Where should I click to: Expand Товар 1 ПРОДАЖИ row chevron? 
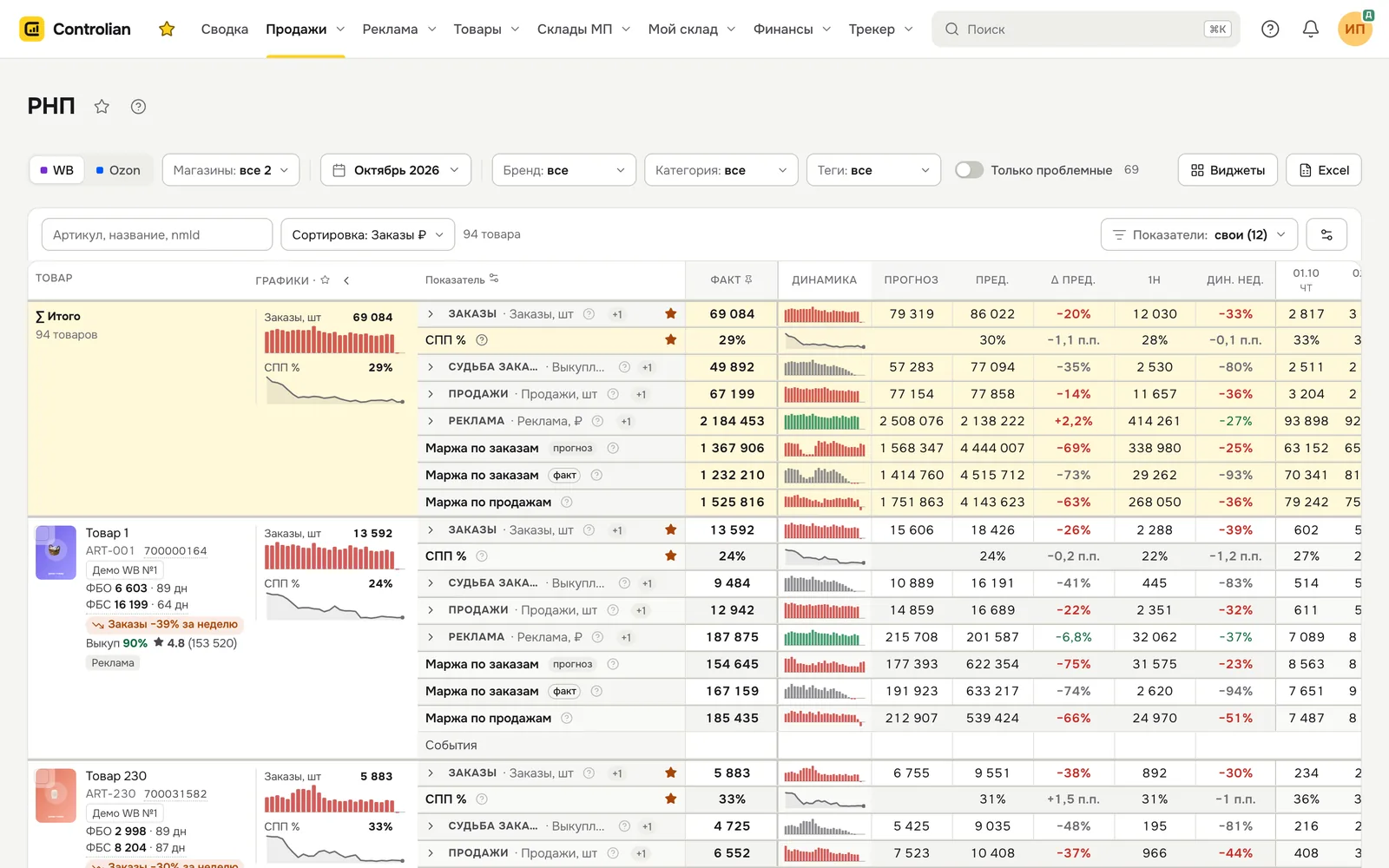[431, 610]
